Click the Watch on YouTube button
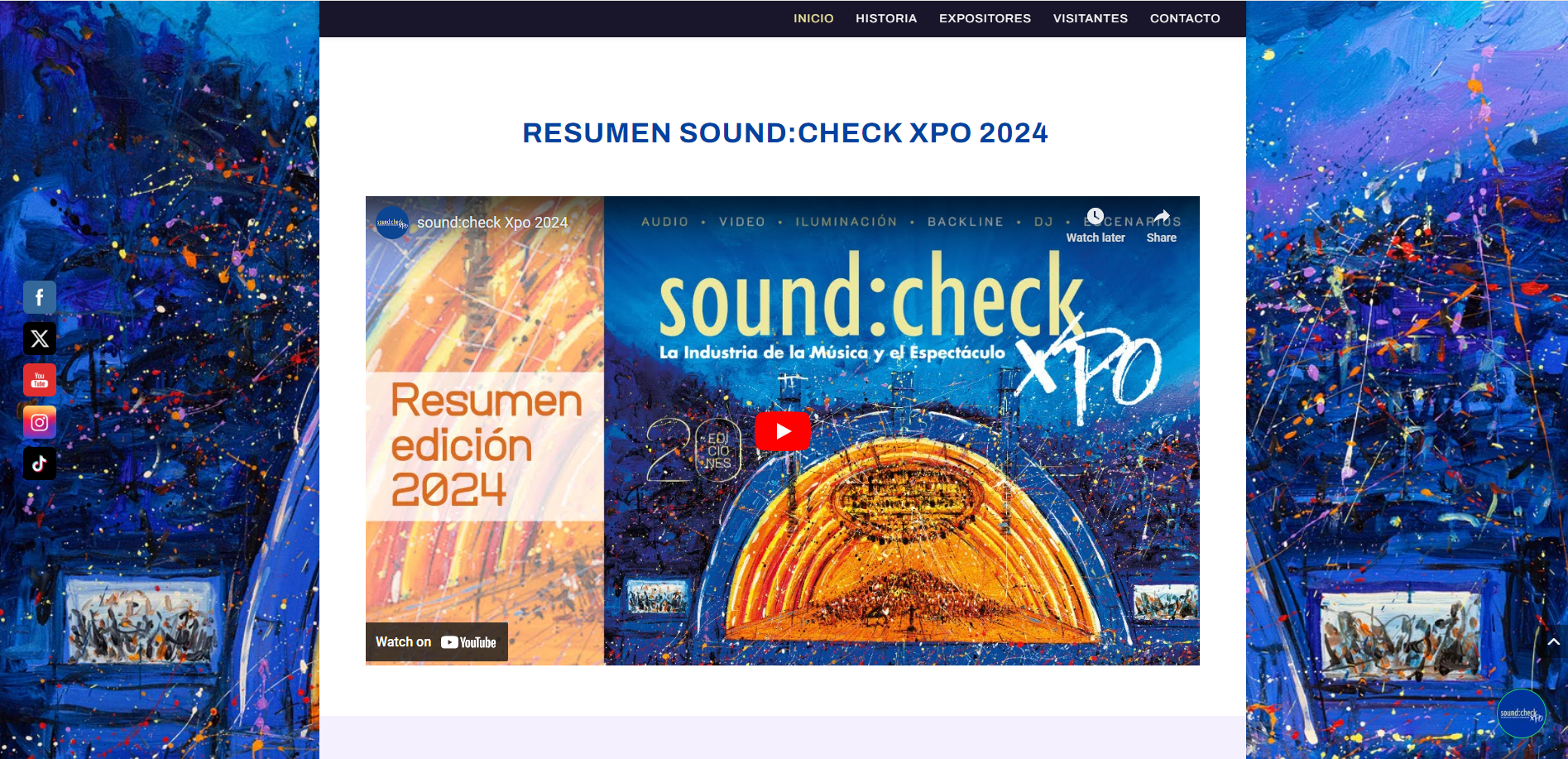The image size is (1568, 759). coord(437,642)
